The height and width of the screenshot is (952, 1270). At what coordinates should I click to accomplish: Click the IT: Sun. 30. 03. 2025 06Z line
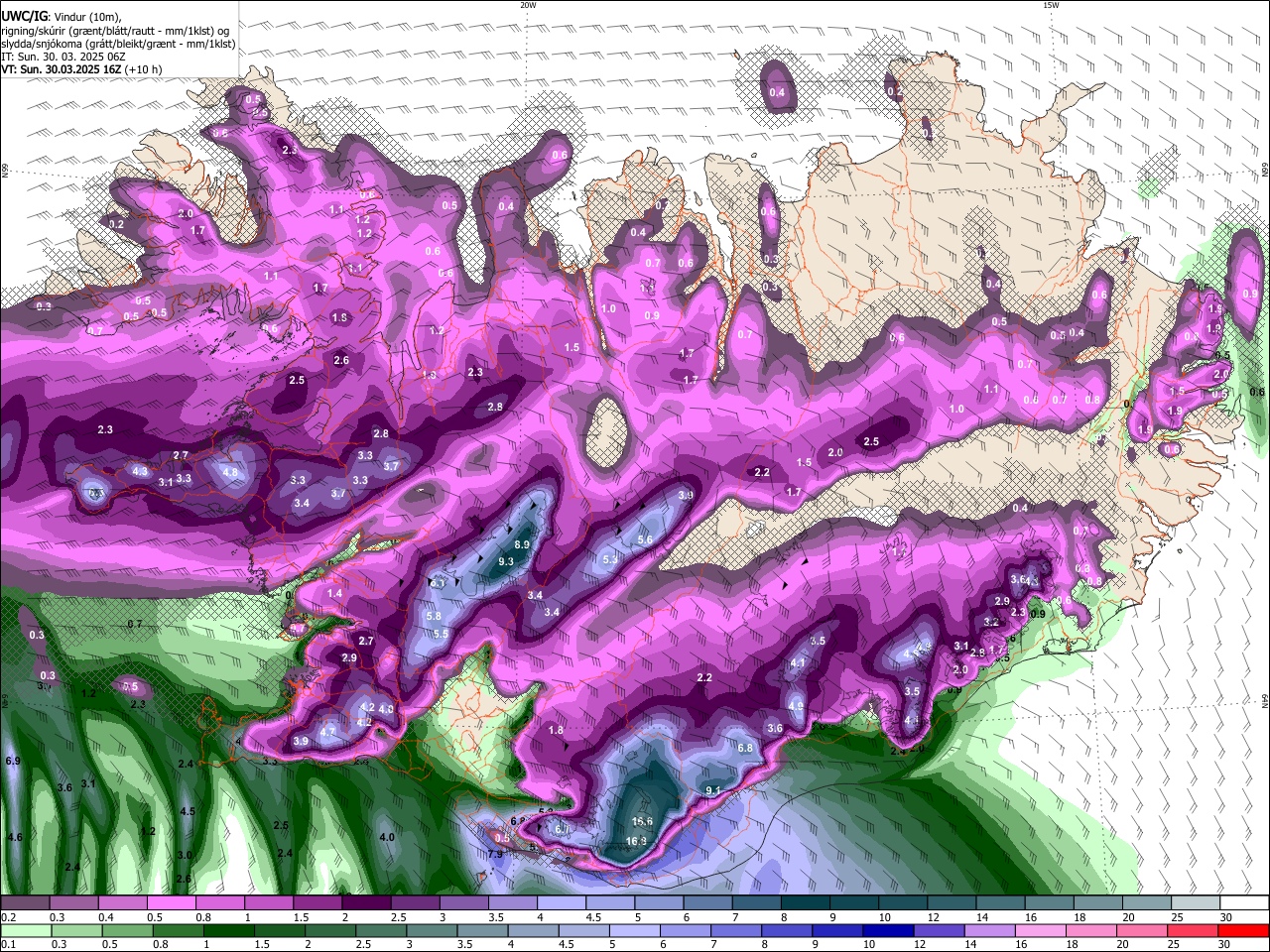(x=63, y=57)
